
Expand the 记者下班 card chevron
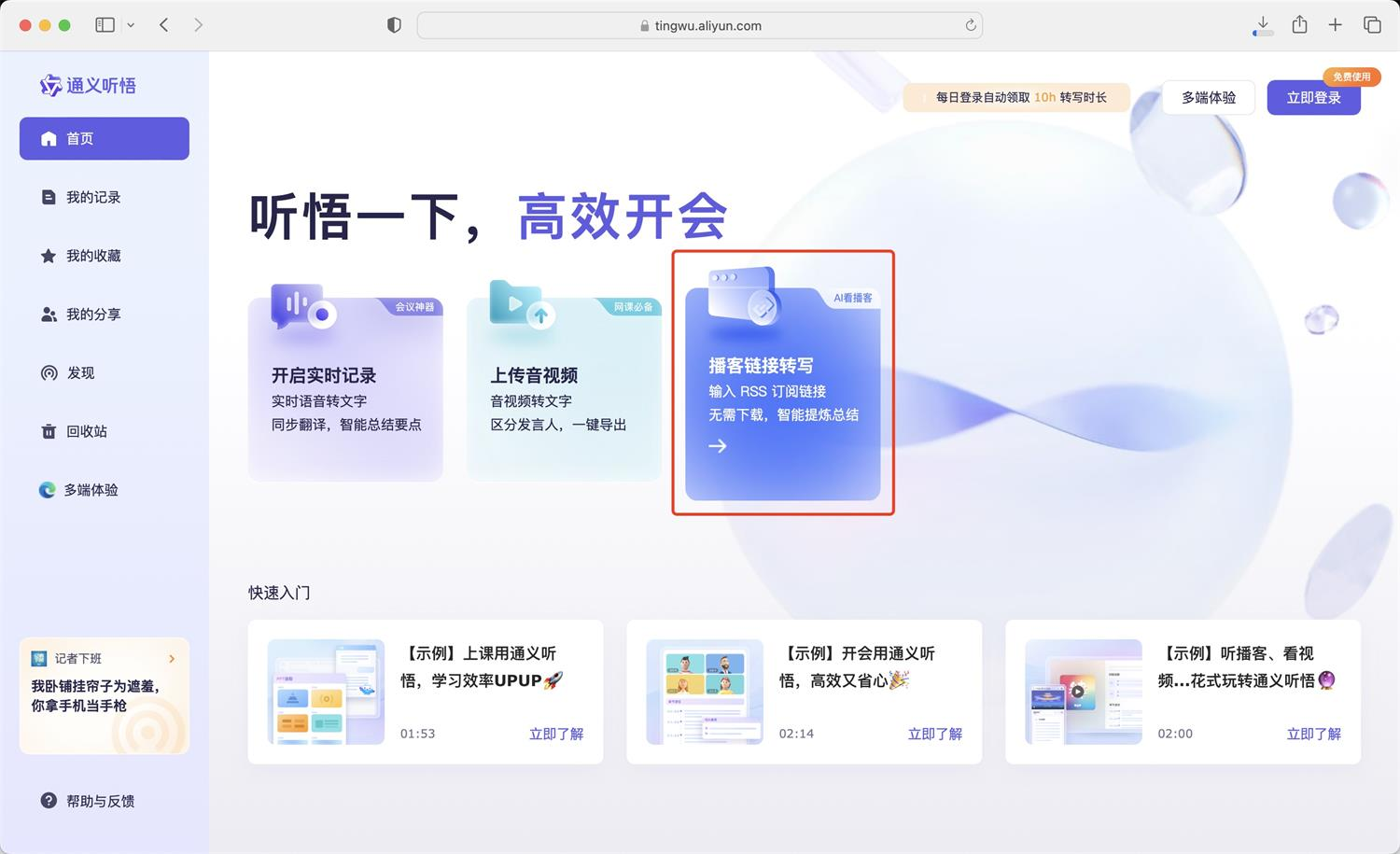point(172,659)
